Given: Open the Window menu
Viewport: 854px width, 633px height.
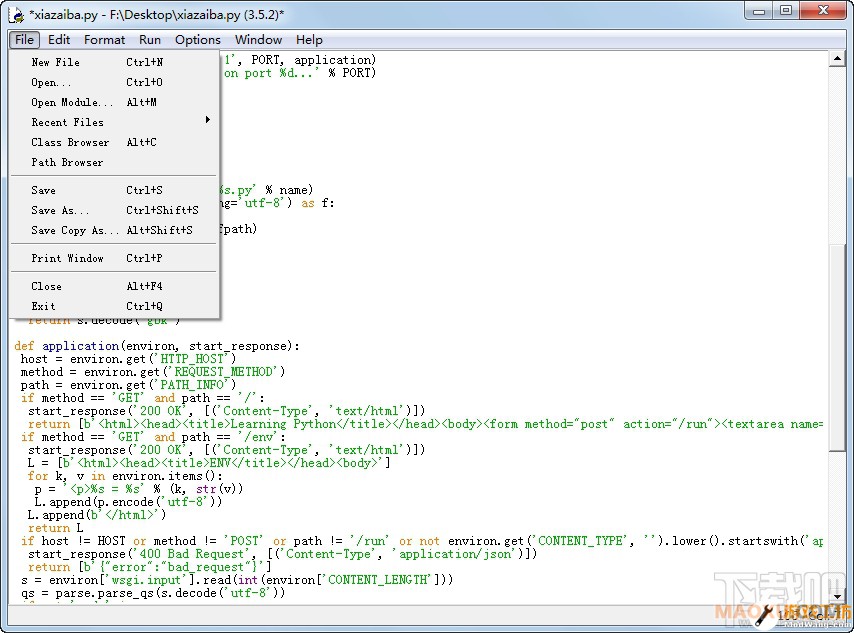Looking at the screenshot, I should [x=258, y=40].
